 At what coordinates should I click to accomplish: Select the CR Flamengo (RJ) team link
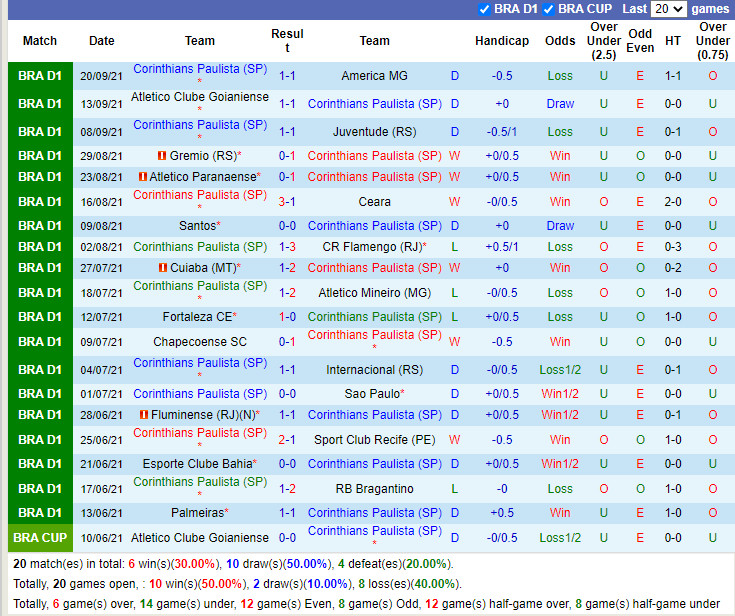(x=372, y=247)
